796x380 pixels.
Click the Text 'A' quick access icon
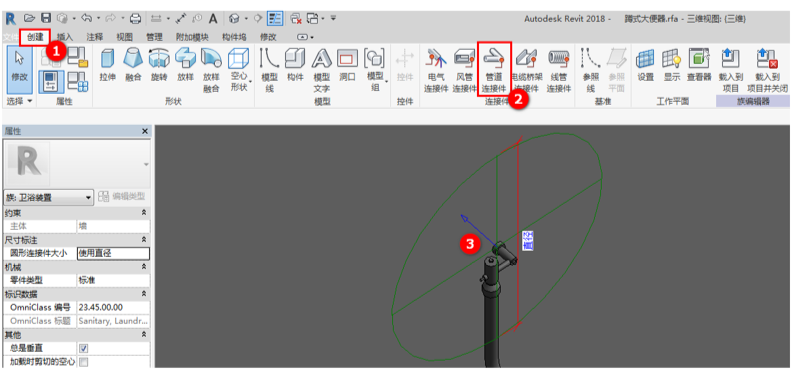point(213,19)
